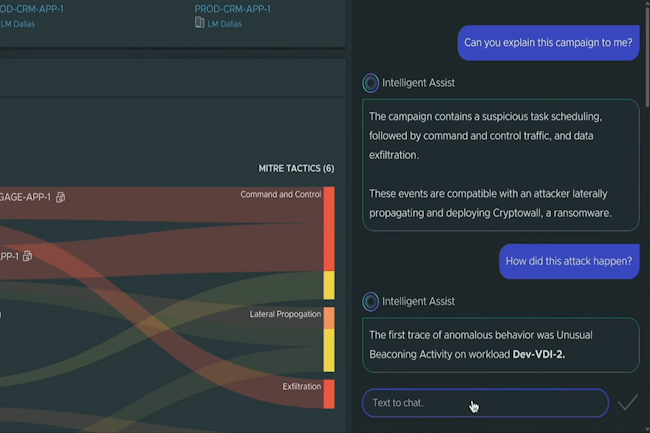Click the MITRE TACTICS (6) header
Screen dimensions: 650x433
[x=296, y=168]
